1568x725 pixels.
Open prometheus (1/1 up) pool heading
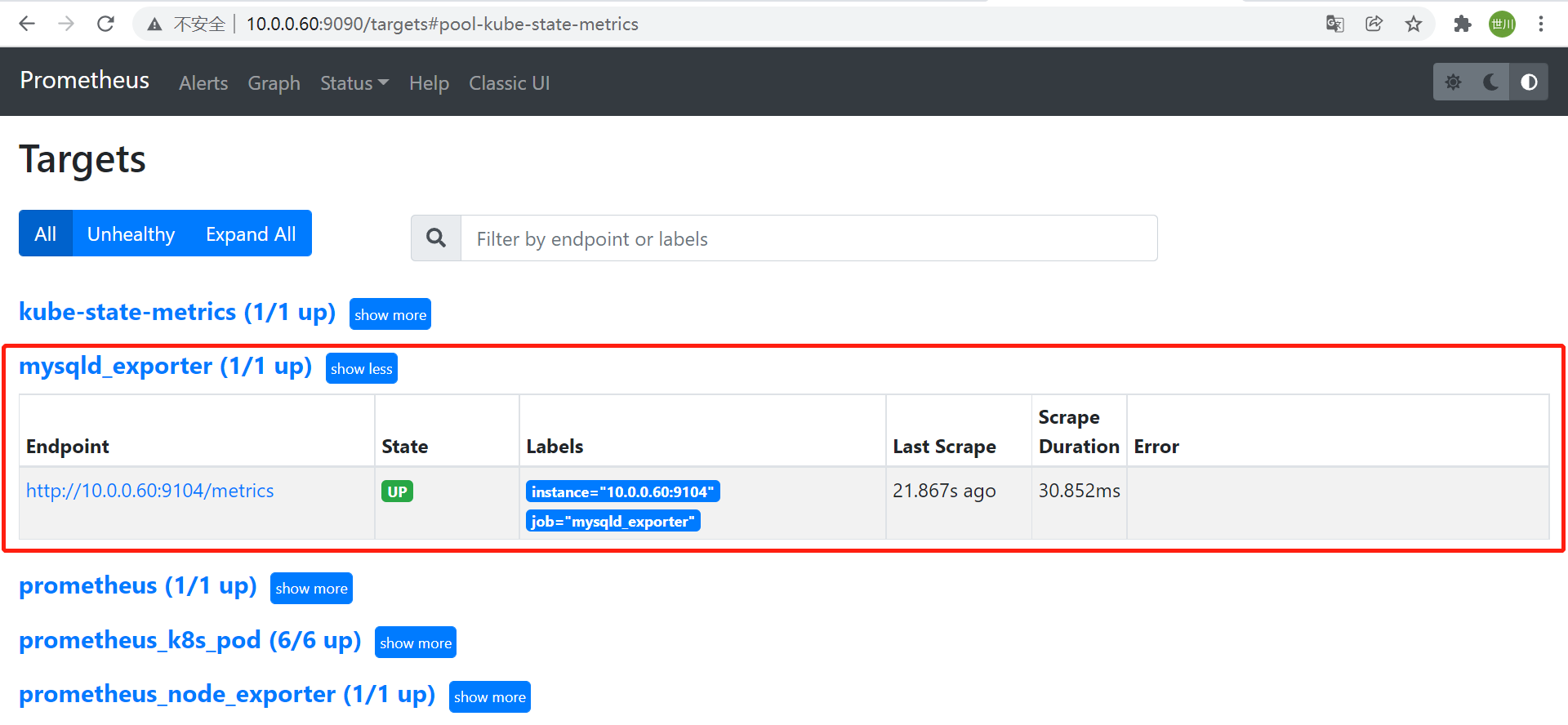click(x=138, y=585)
